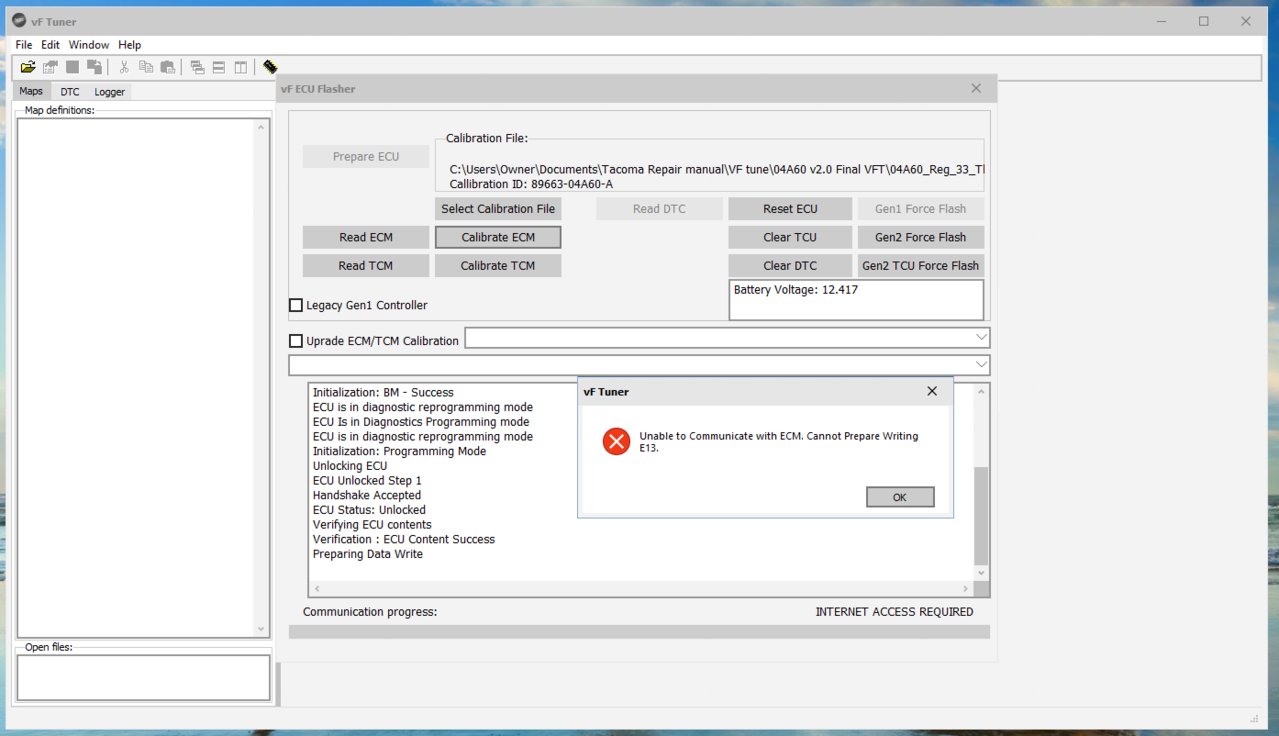This screenshot has height=736, width=1279.
Task: Click the Gen2 Force Flash button
Action: (921, 237)
